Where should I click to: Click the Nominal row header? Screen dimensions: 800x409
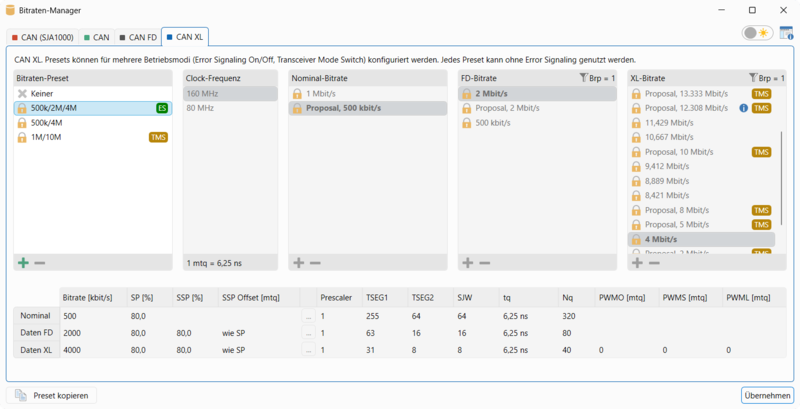click(x=36, y=316)
